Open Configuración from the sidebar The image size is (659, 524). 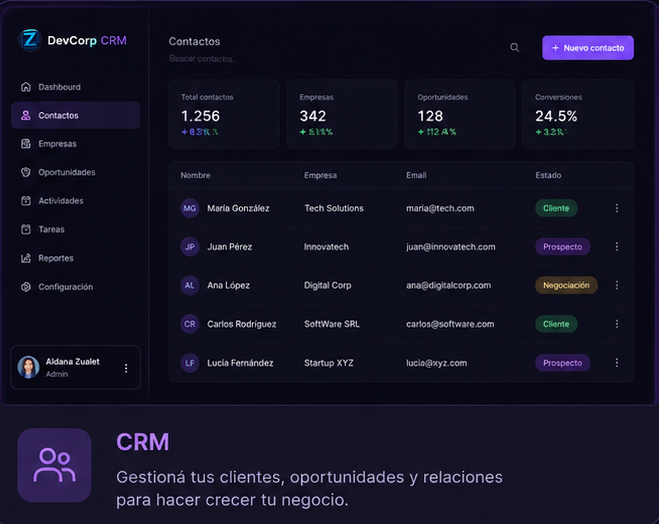[x=76, y=287]
